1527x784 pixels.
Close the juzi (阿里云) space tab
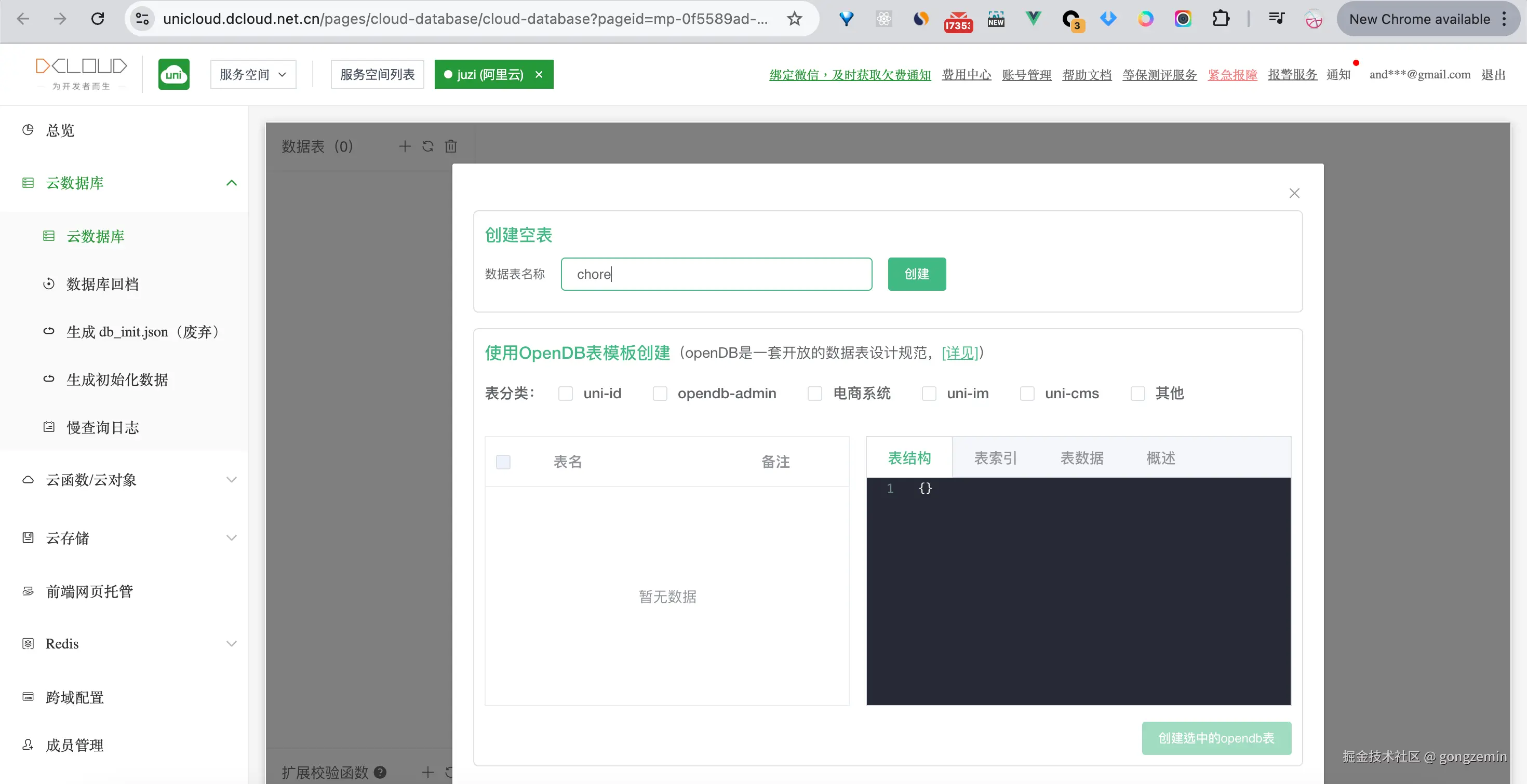[x=539, y=74]
